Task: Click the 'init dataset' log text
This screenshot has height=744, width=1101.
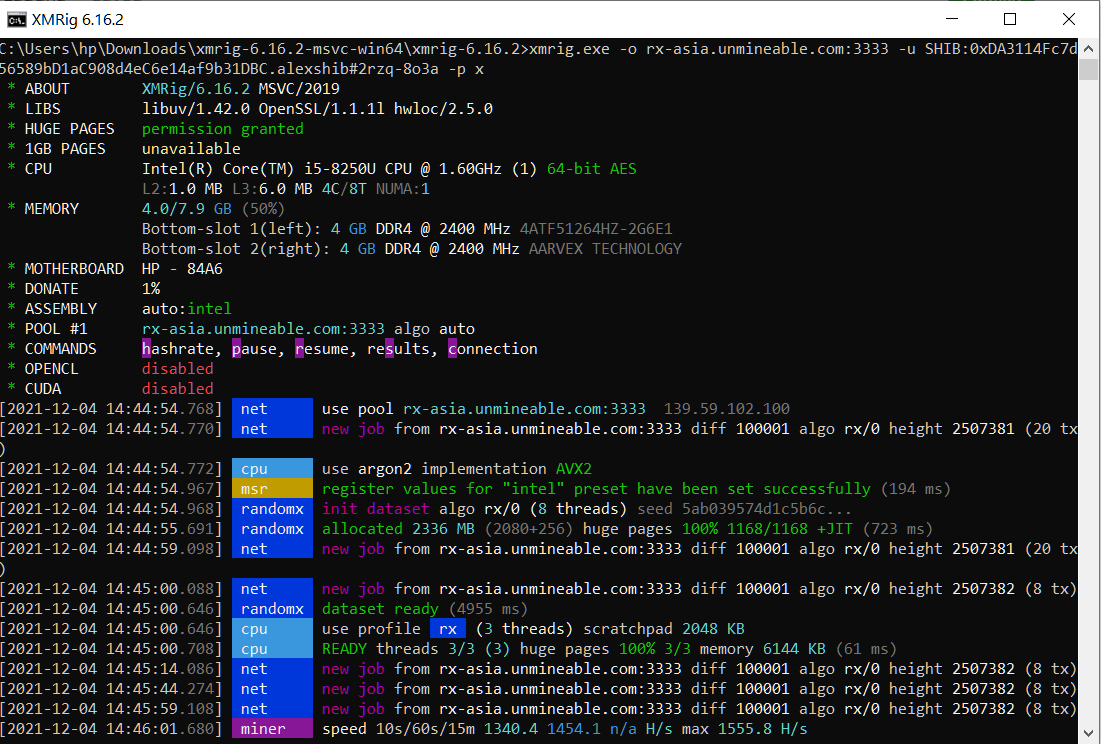Action: pos(376,509)
